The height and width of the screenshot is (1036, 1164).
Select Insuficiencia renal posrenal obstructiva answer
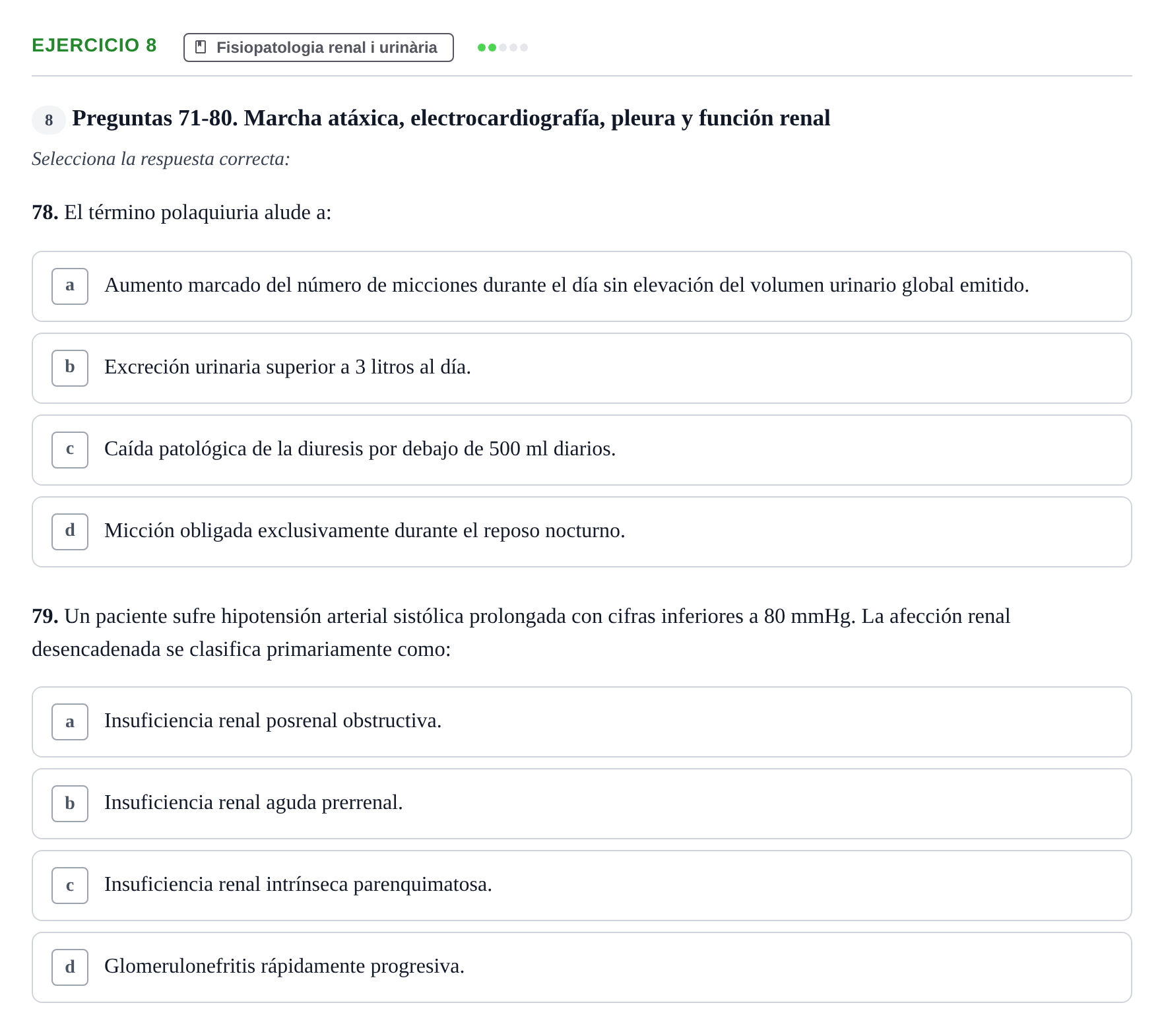pos(581,722)
